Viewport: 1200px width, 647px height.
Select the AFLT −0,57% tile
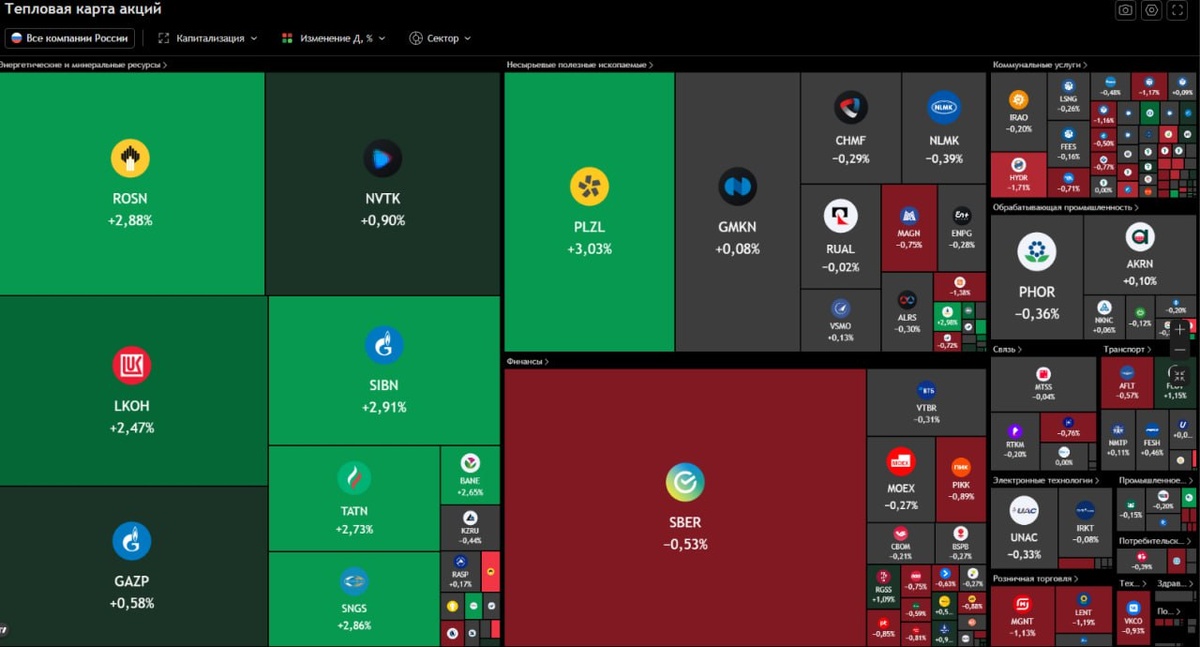(1127, 383)
